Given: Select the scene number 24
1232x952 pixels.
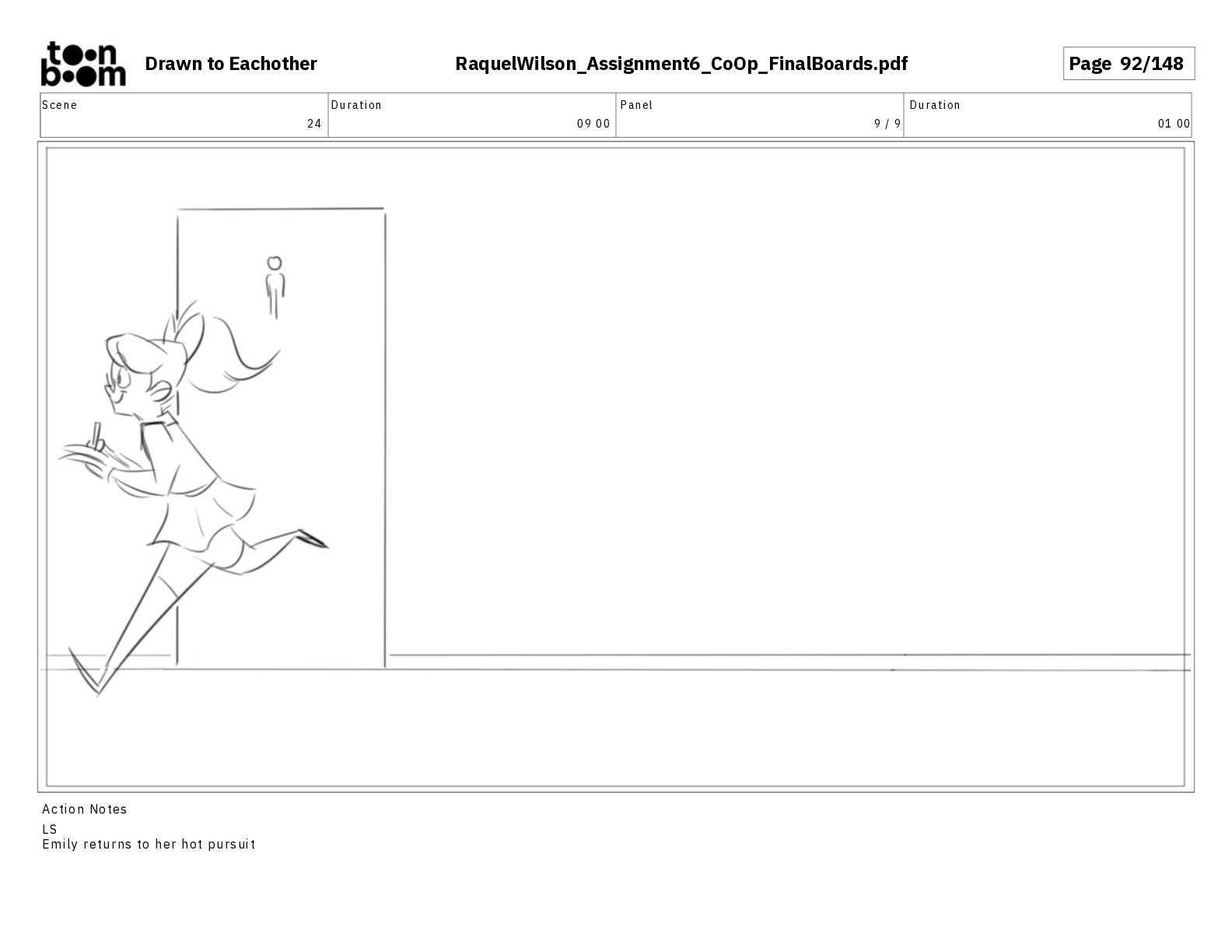Looking at the screenshot, I should pyautogui.click(x=314, y=124).
